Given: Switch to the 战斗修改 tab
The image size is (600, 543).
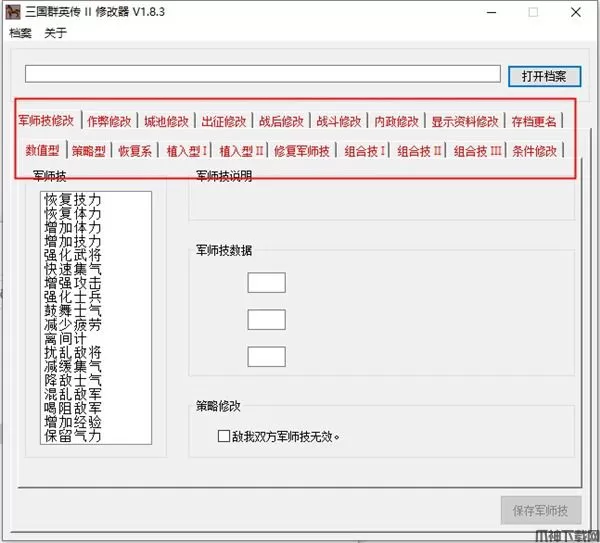Looking at the screenshot, I should [x=339, y=122].
